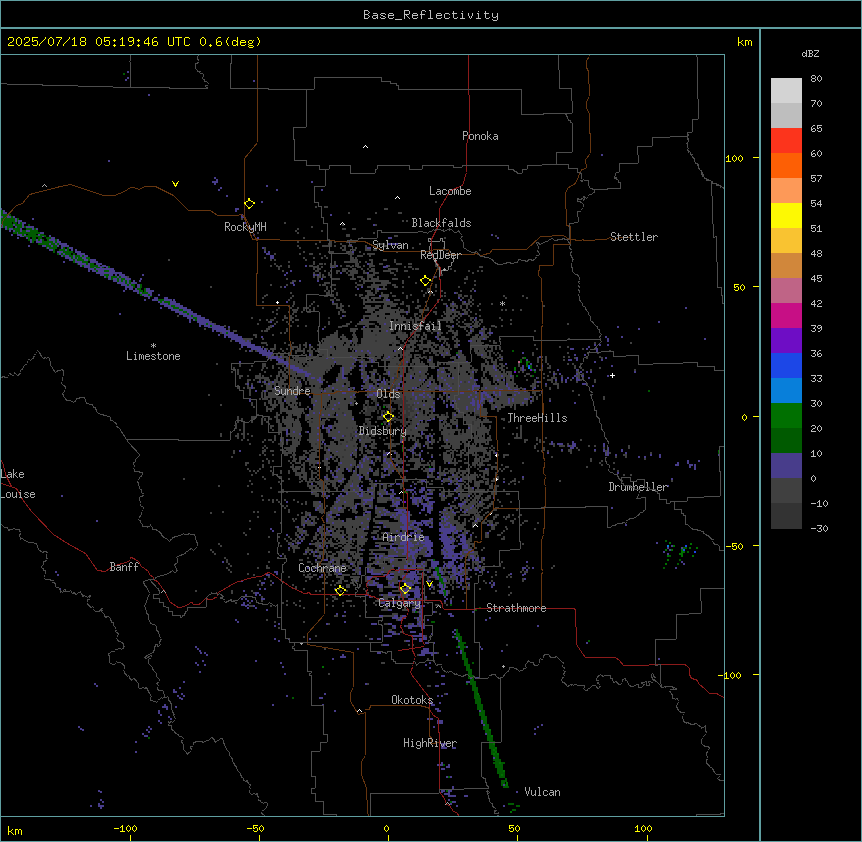
Task: Click the Okotoks town label
Action: [412, 700]
